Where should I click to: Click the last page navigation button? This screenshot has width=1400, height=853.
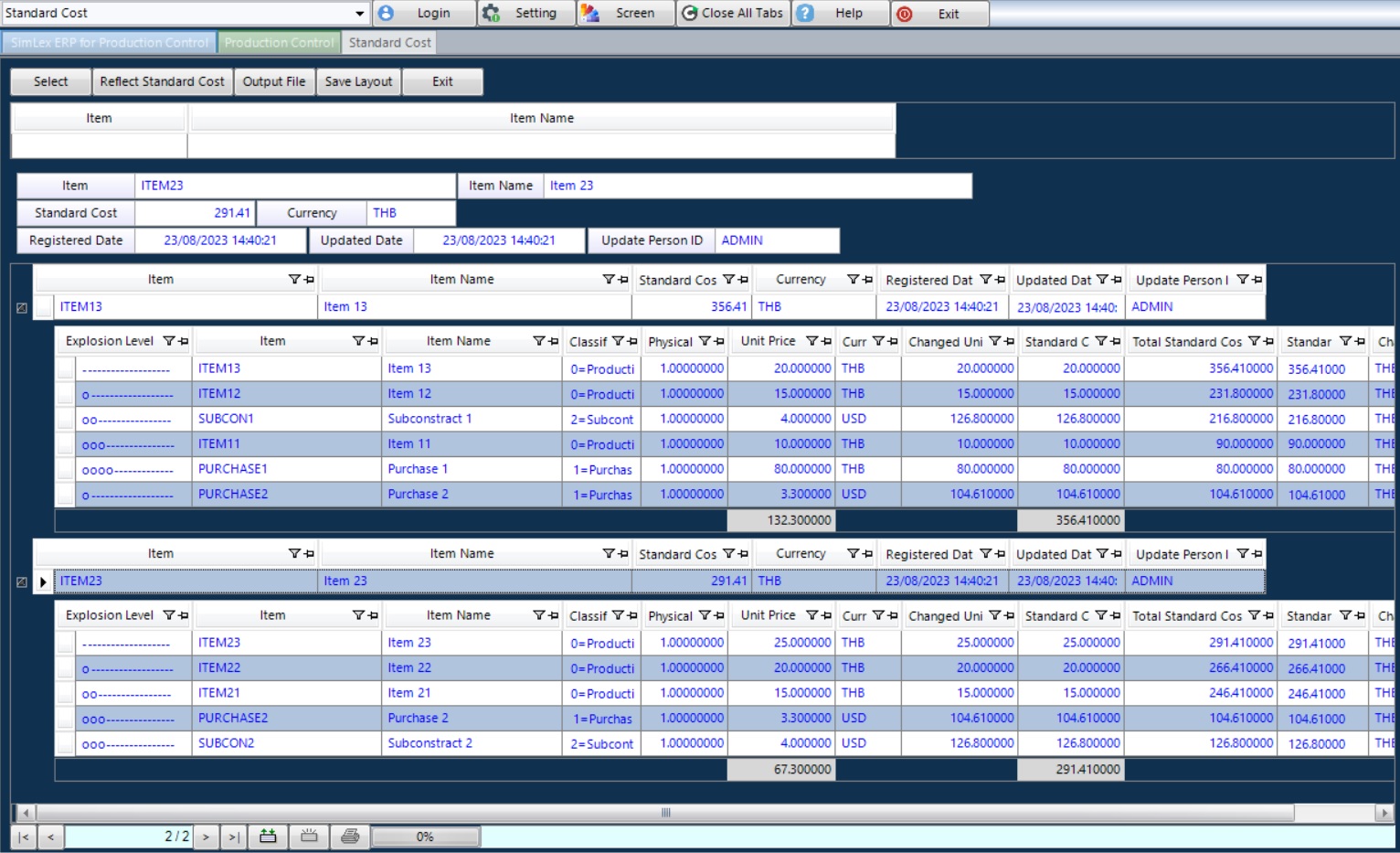tap(234, 836)
